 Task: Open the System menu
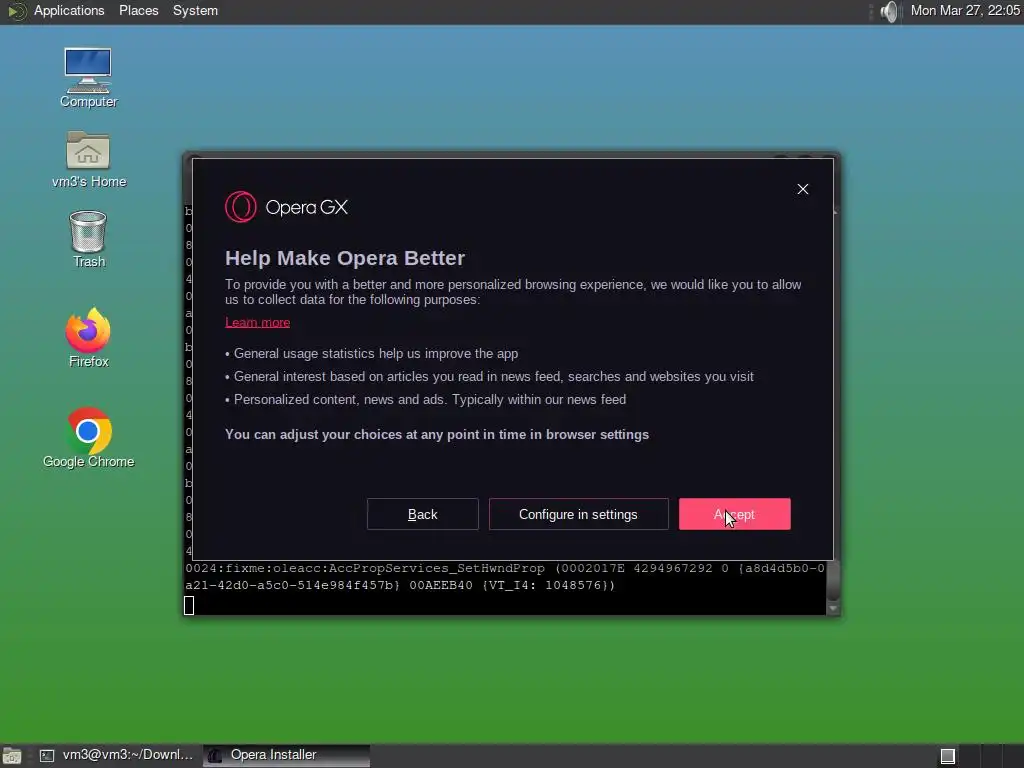195,10
